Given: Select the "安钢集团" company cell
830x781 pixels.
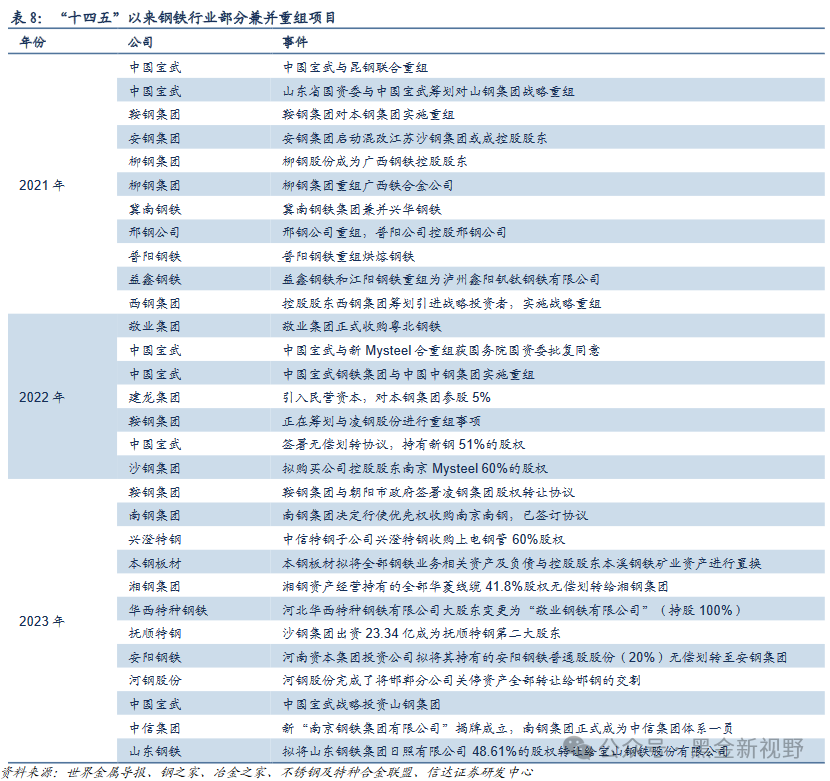Looking at the screenshot, I should tap(155, 138).
